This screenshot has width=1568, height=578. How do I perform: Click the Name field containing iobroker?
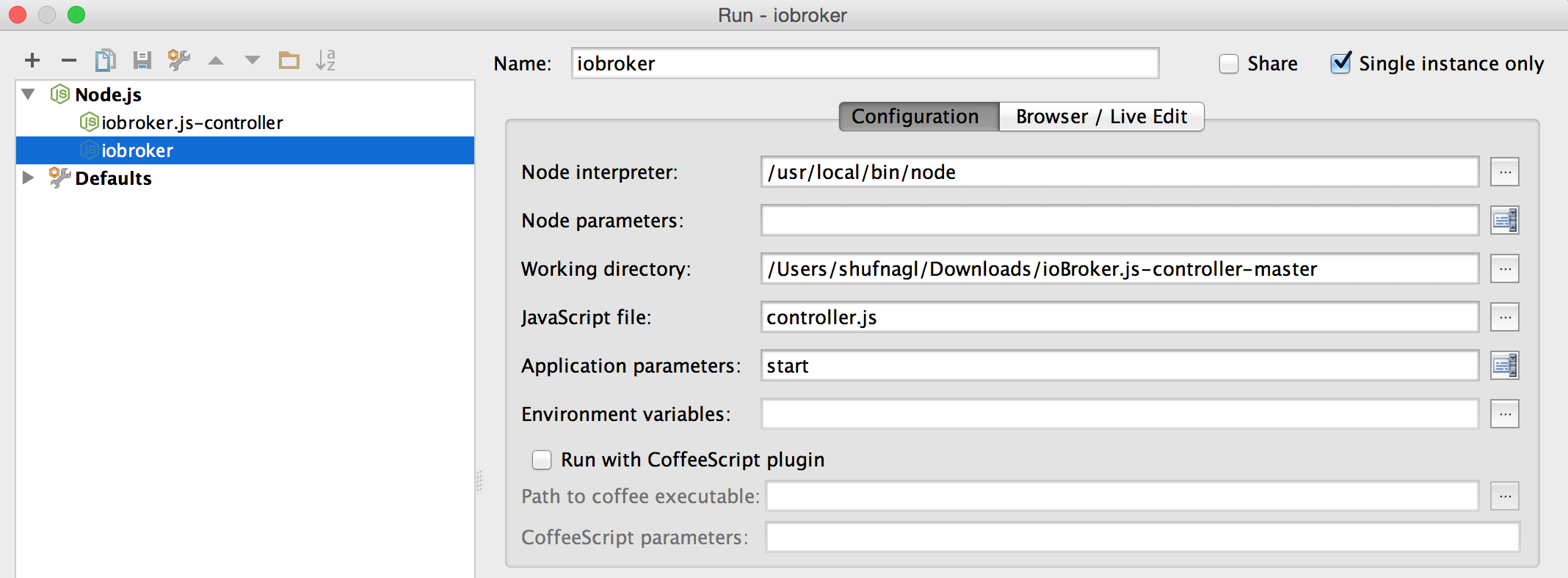point(865,63)
